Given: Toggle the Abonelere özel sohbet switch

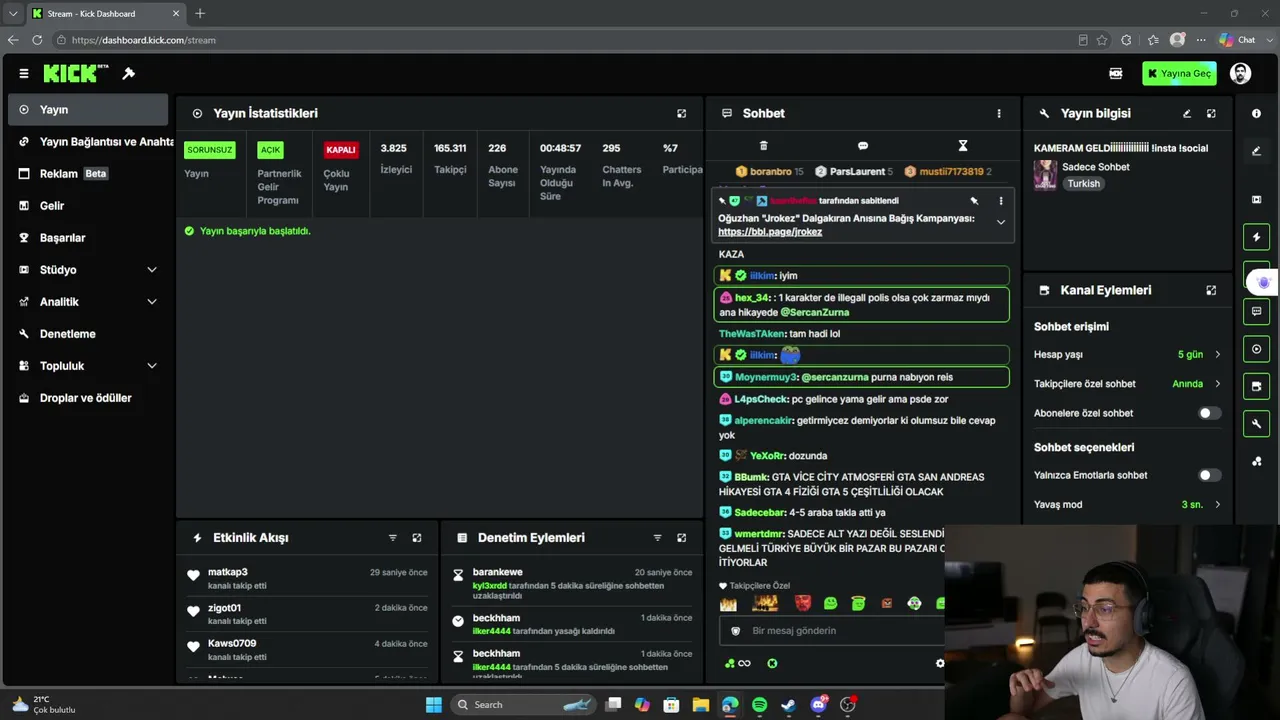Looking at the screenshot, I should click(x=1209, y=413).
